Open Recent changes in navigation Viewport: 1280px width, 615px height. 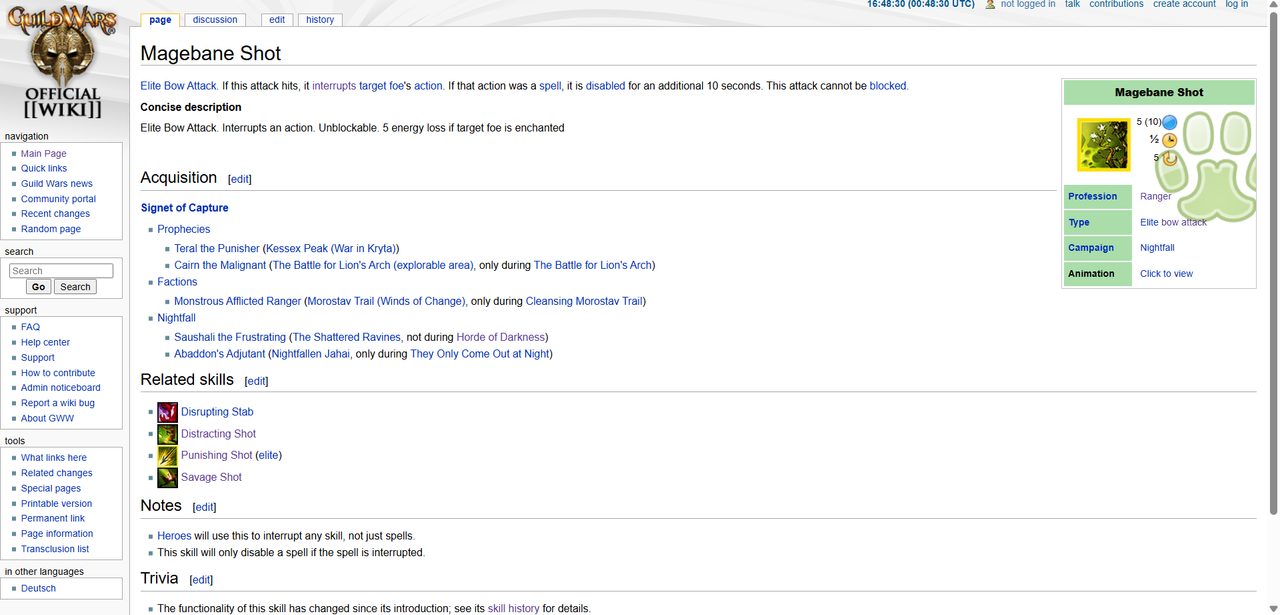(x=55, y=214)
